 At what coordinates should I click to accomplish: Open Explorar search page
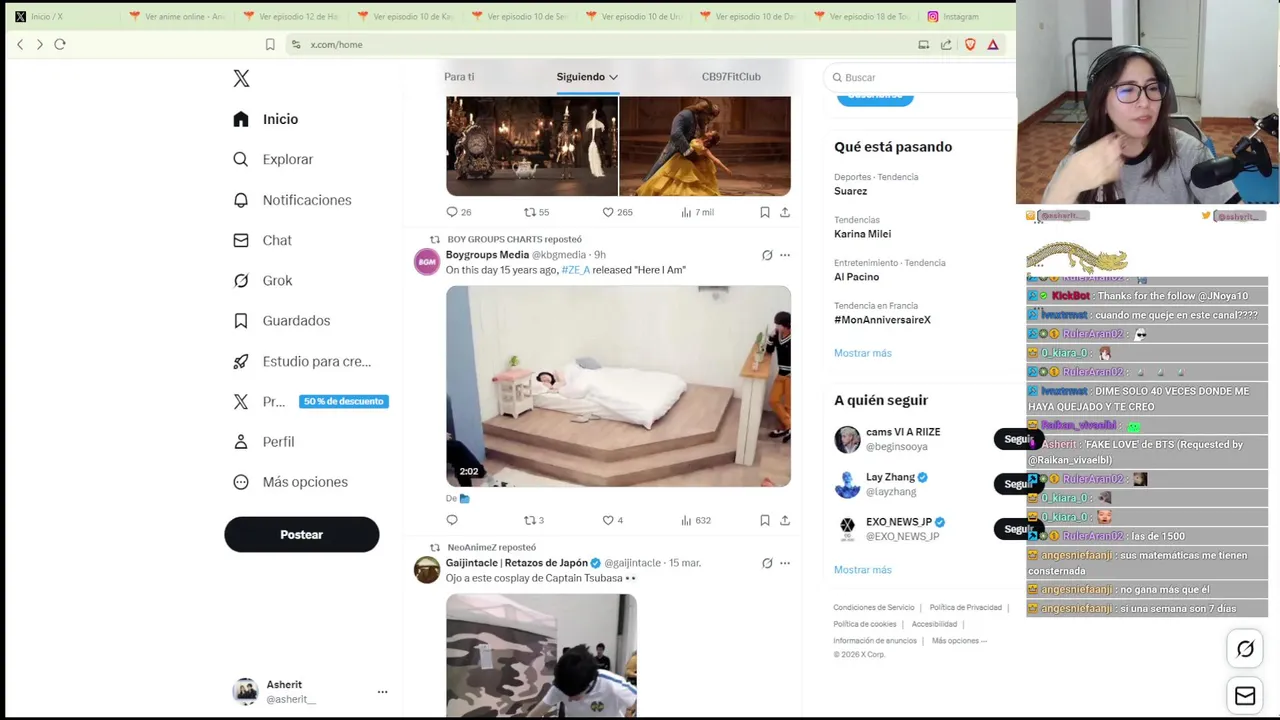pos(273,159)
